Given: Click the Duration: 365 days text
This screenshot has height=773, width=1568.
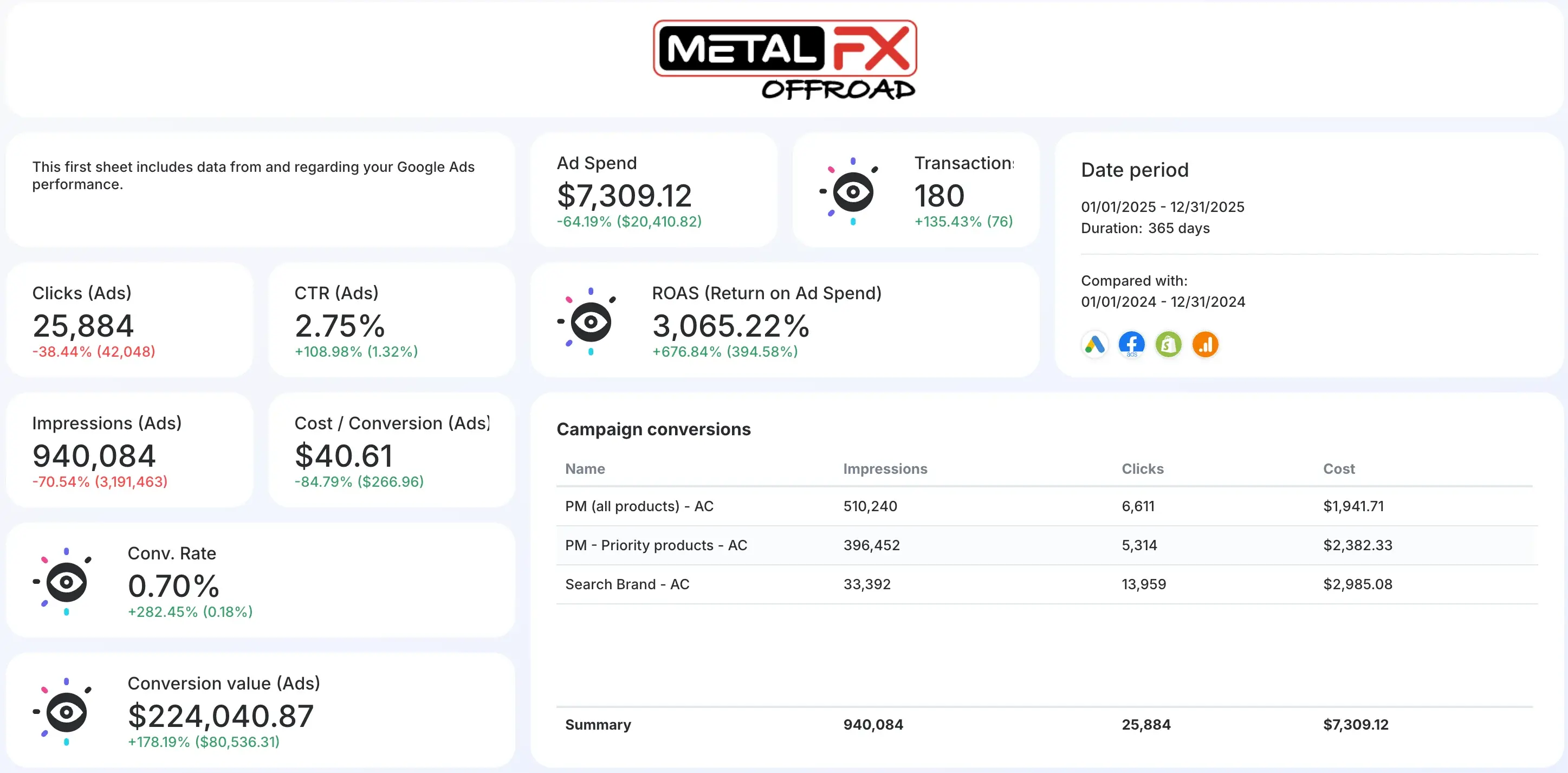Looking at the screenshot, I should tap(1145, 228).
